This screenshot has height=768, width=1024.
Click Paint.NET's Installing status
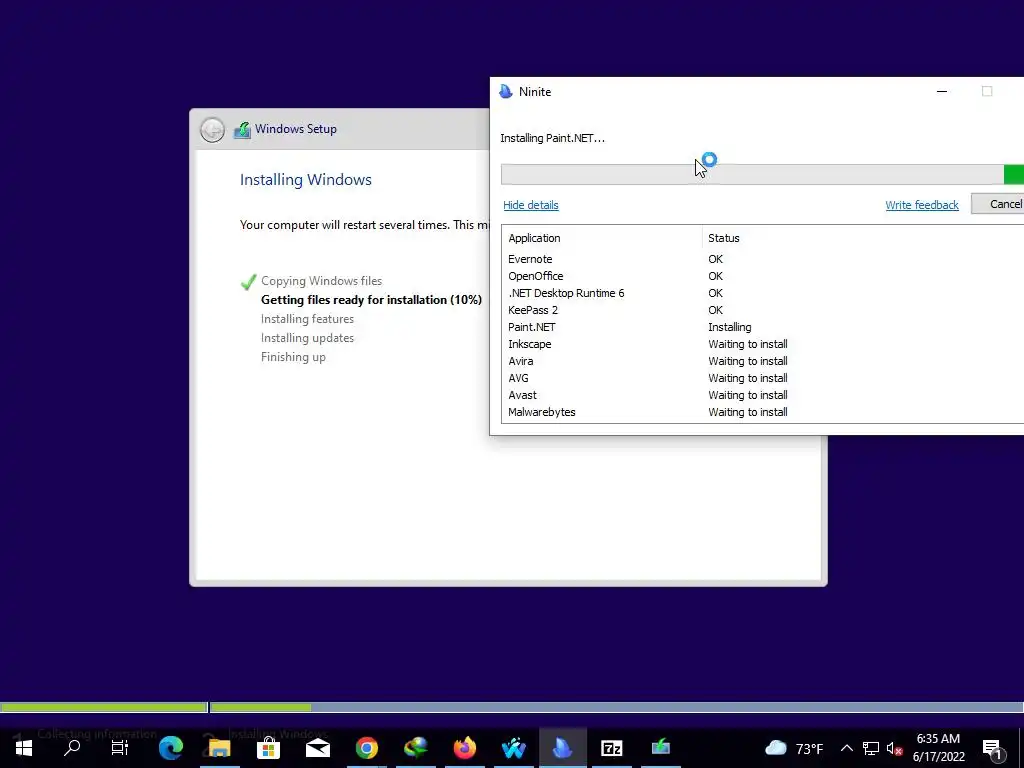coord(729,327)
